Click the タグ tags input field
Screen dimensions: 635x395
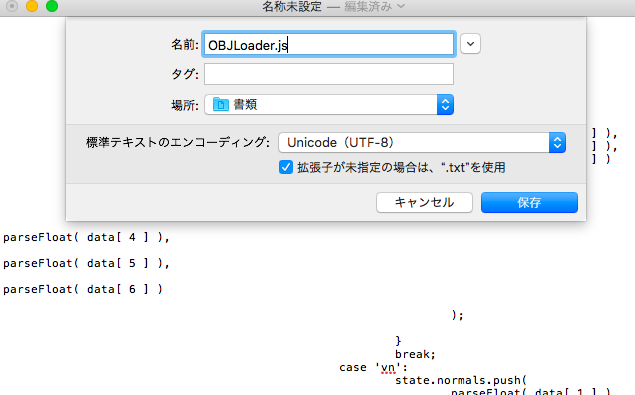tap(328, 74)
